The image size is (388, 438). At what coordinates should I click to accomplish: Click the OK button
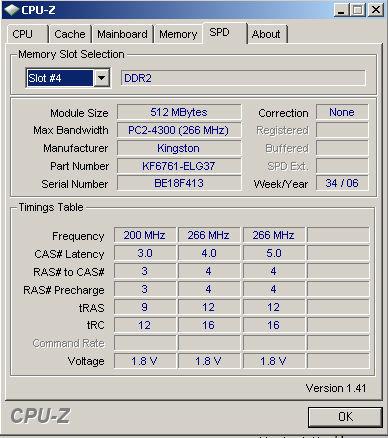coord(345,417)
